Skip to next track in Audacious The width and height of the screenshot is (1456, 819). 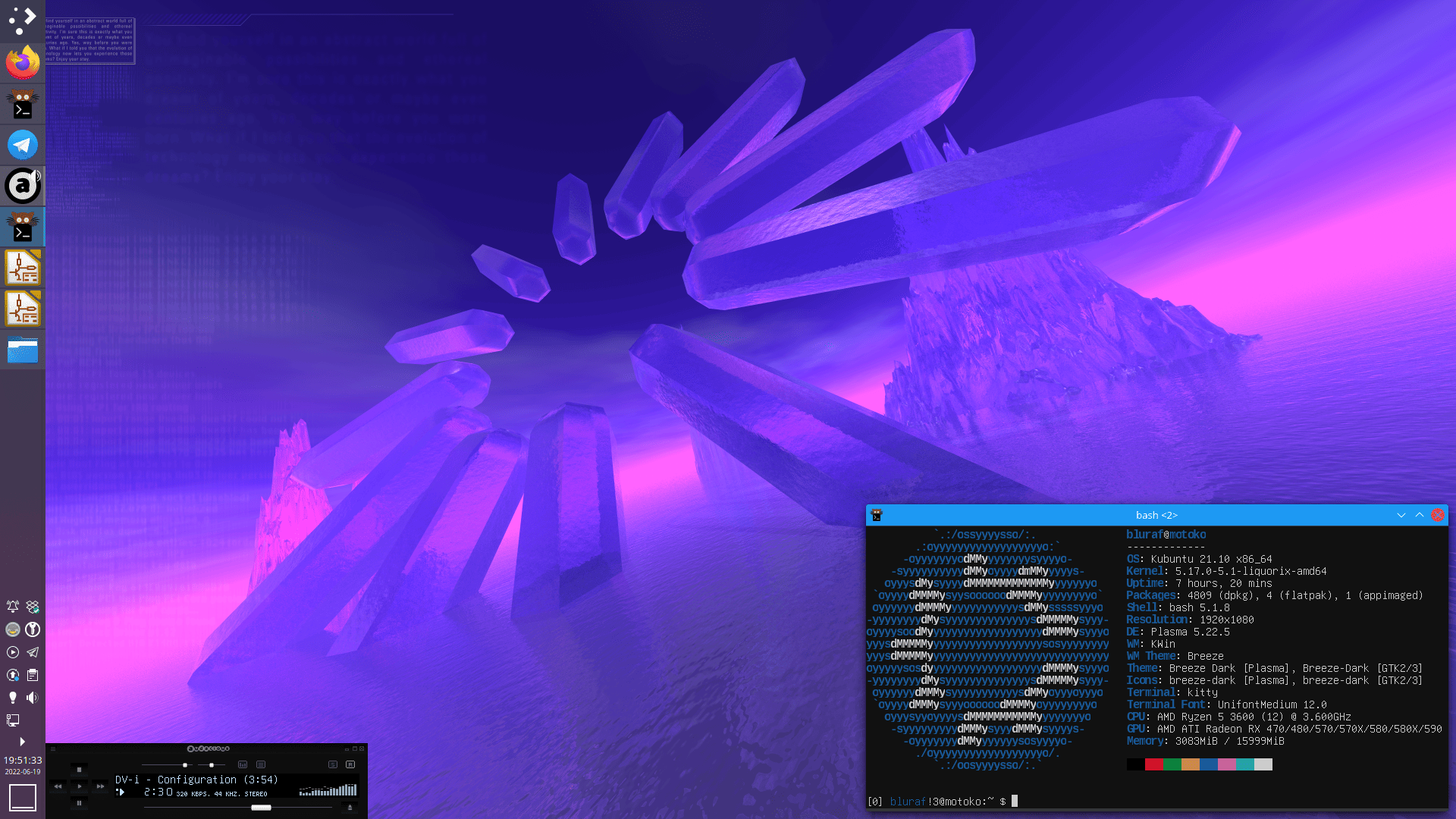[100, 786]
